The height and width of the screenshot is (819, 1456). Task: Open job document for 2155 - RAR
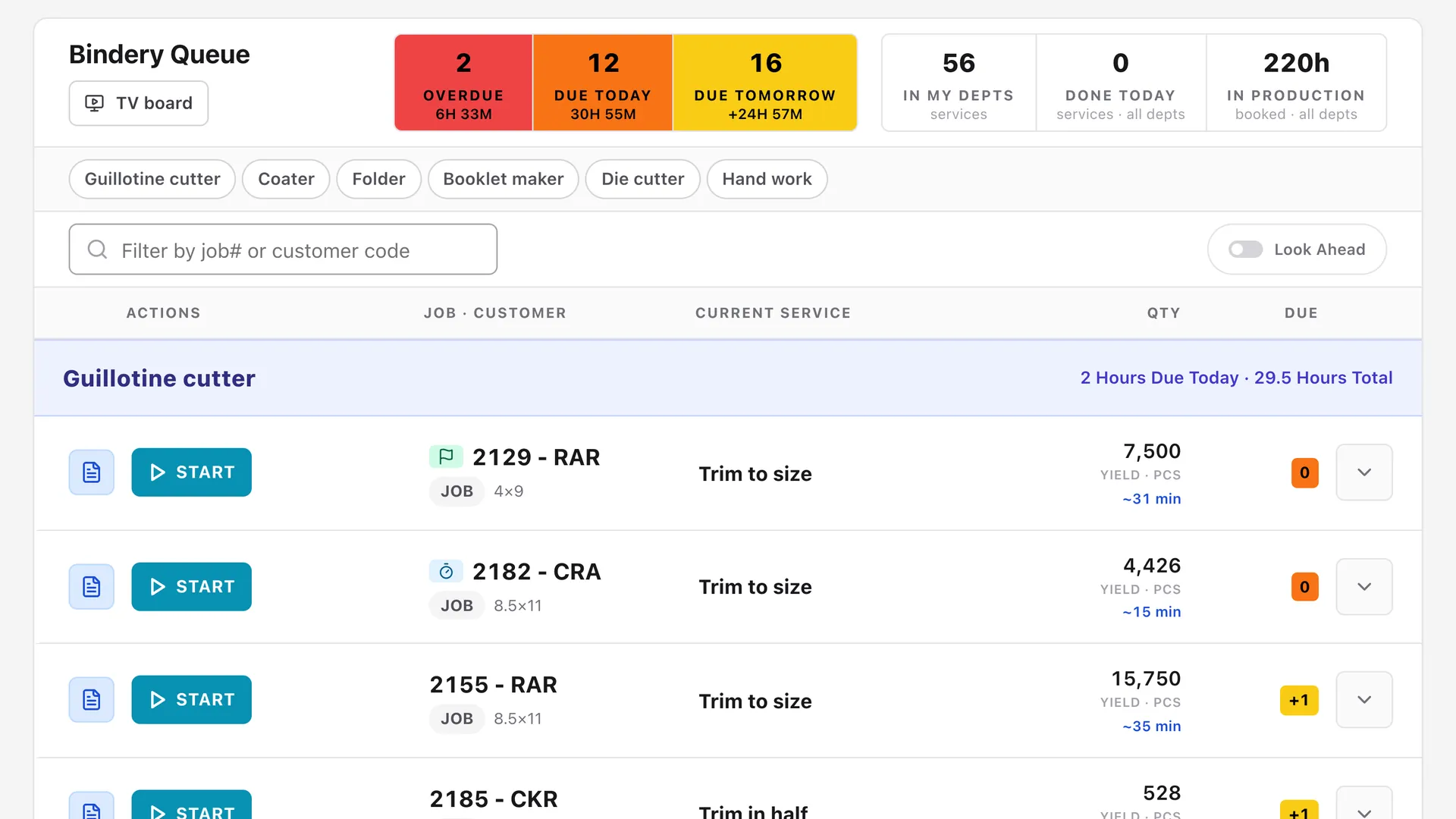(92, 700)
